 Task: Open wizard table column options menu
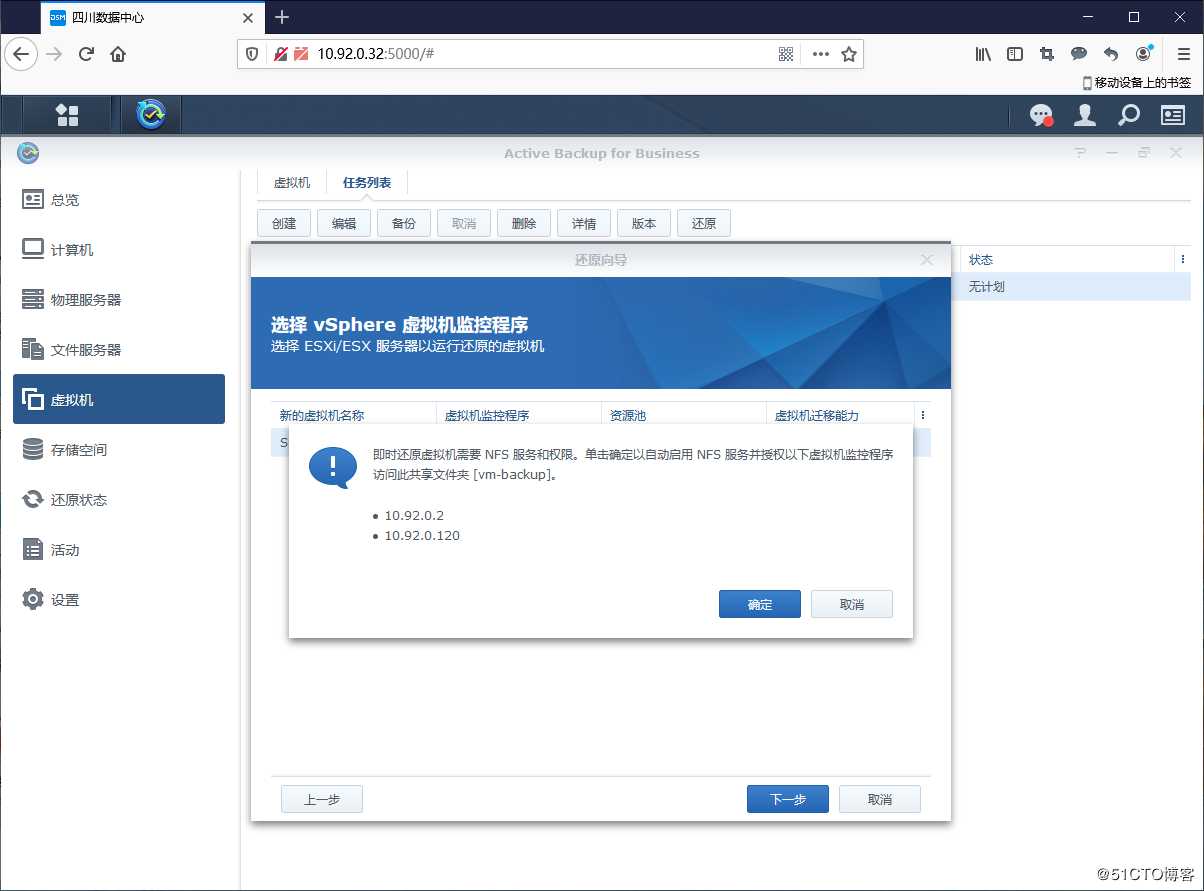click(x=923, y=415)
